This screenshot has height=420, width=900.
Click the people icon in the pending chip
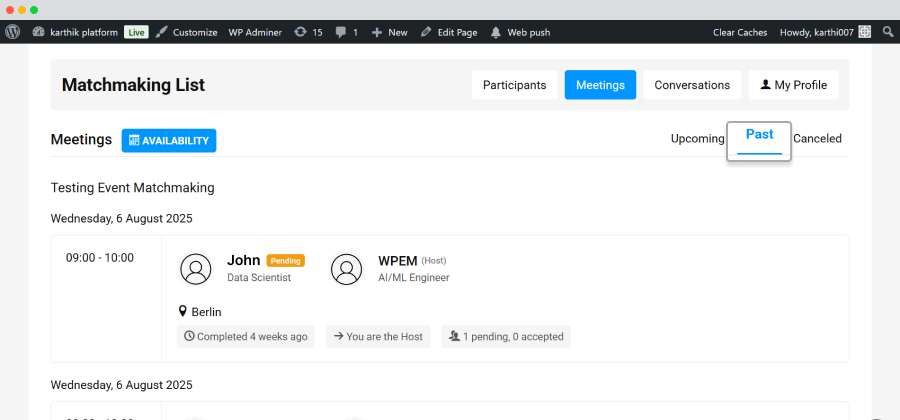[455, 336]
